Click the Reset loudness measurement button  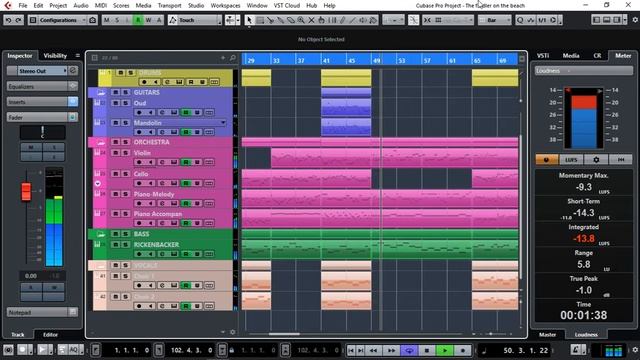click(621, 160)
